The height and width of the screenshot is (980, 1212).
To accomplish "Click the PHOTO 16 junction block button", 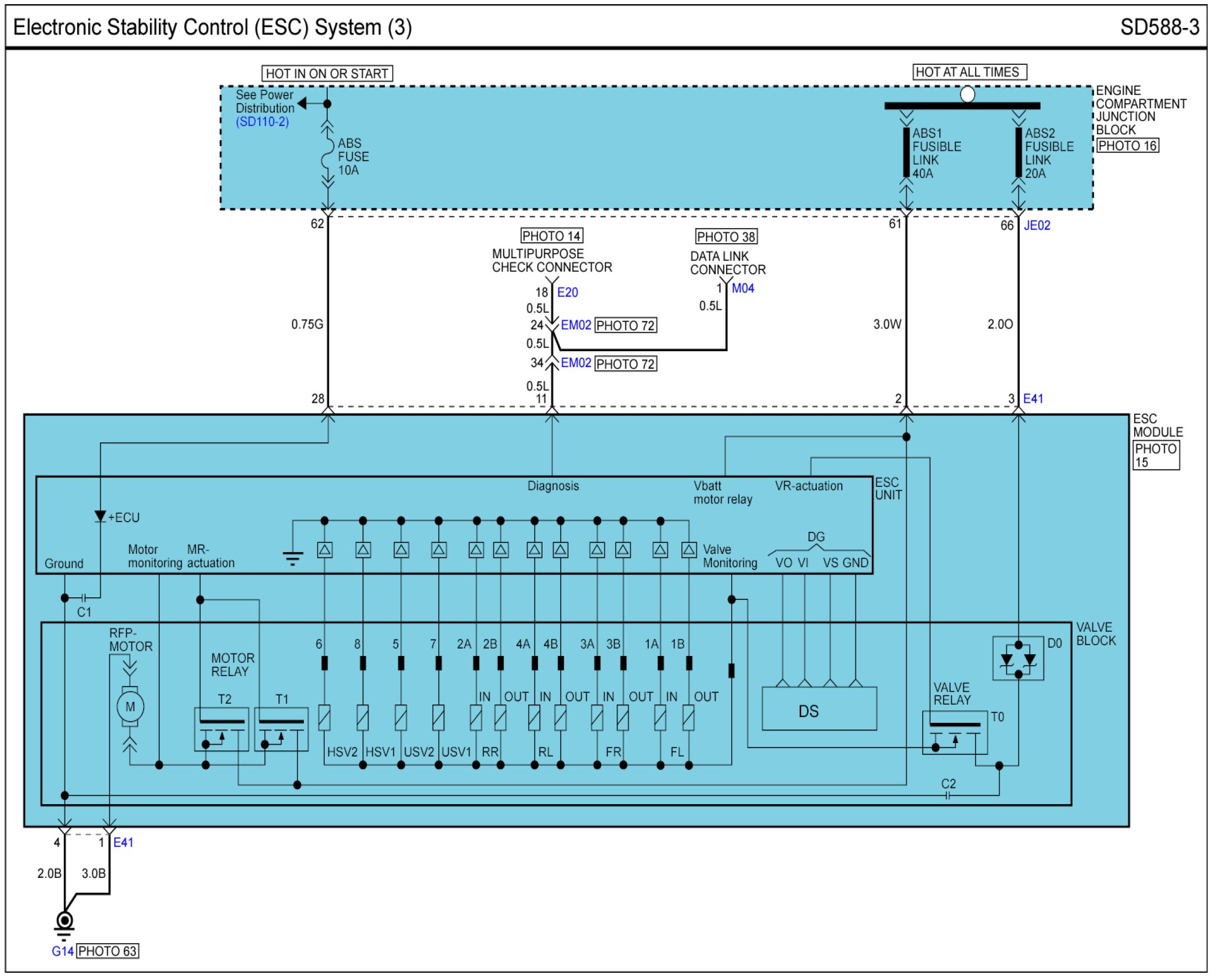I will [1127, 146].
